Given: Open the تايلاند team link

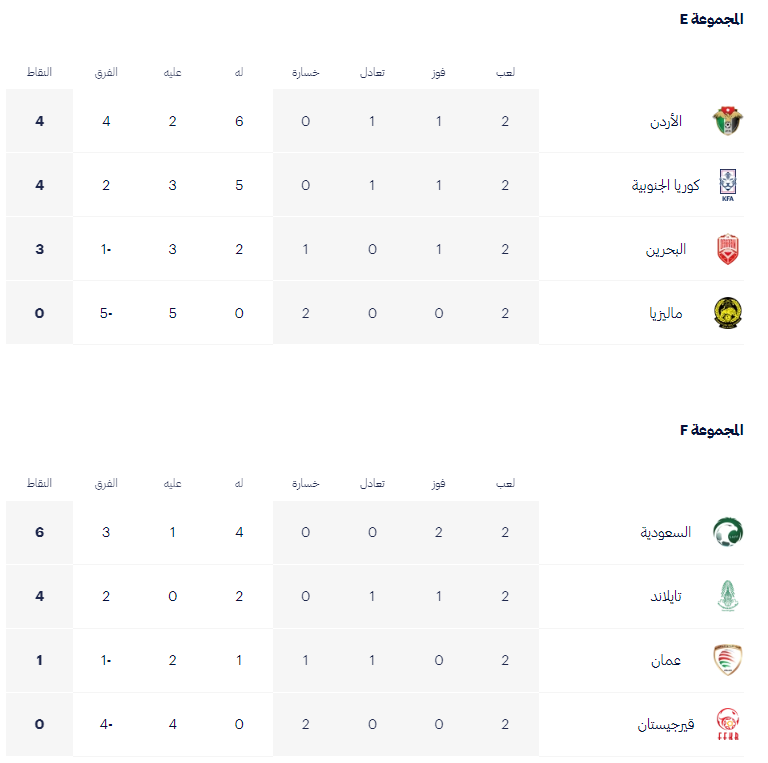Looking at the screenshot, I should (666, 596).
